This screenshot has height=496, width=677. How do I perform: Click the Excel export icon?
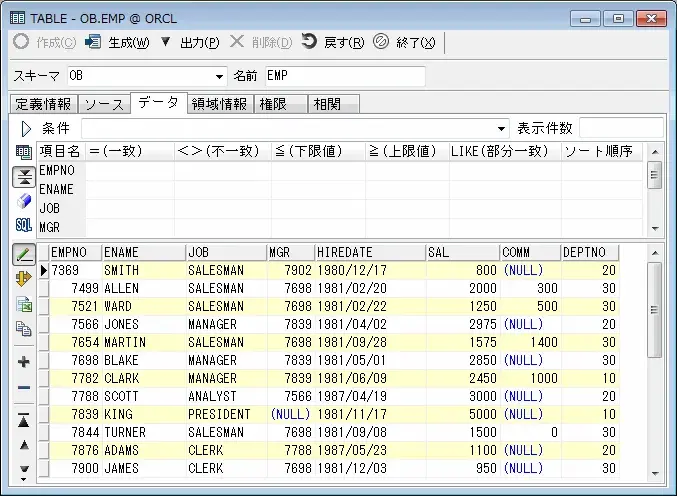pos(24,304)
